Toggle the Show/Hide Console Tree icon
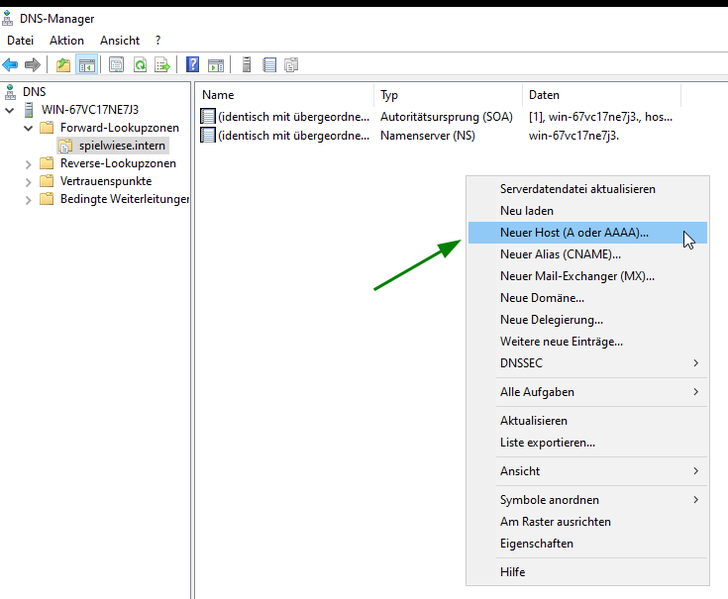 pyautogui.click(x=87, y=65)
